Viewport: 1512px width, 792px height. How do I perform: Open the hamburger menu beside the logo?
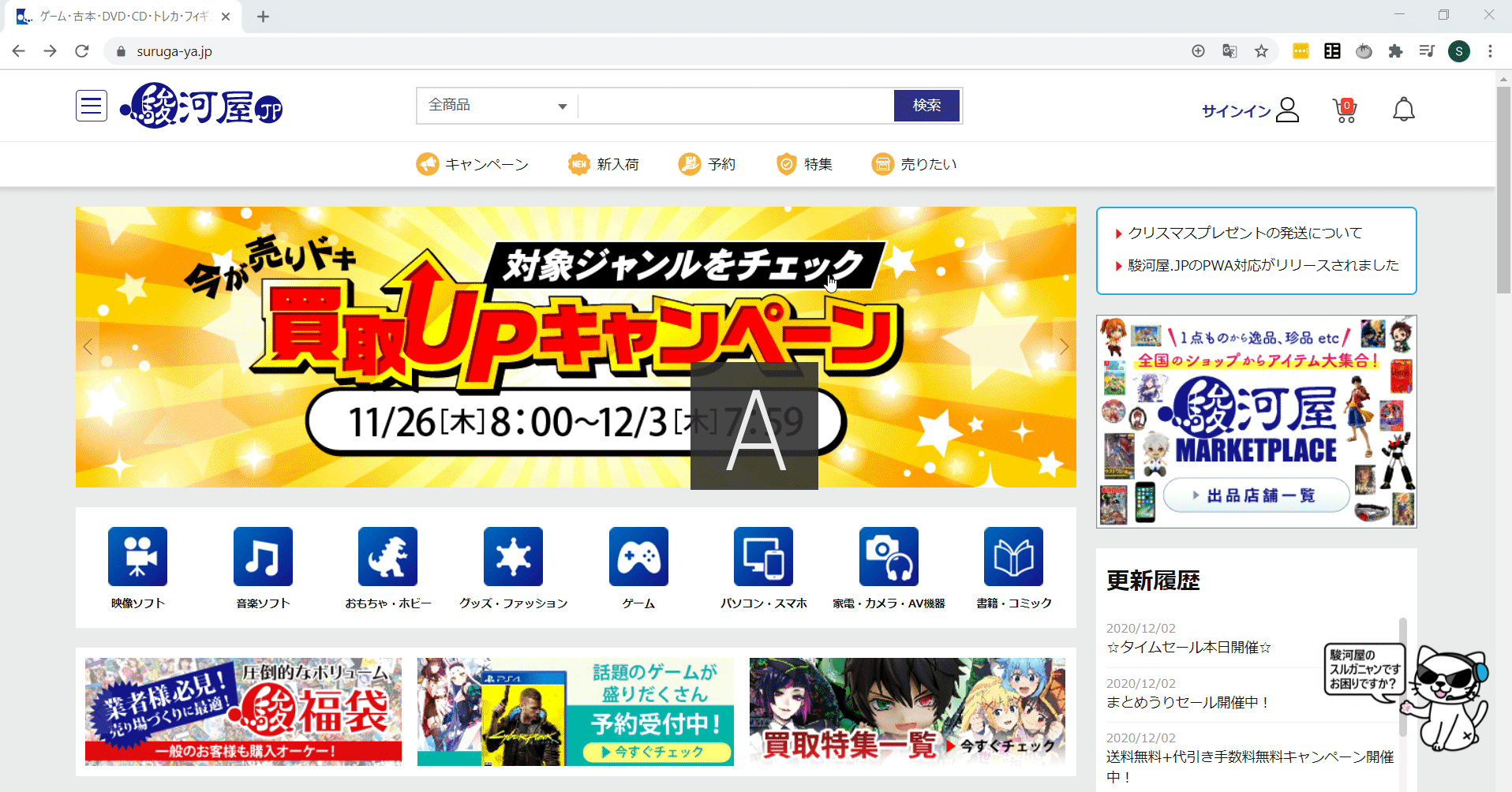[x=92, y=106]
